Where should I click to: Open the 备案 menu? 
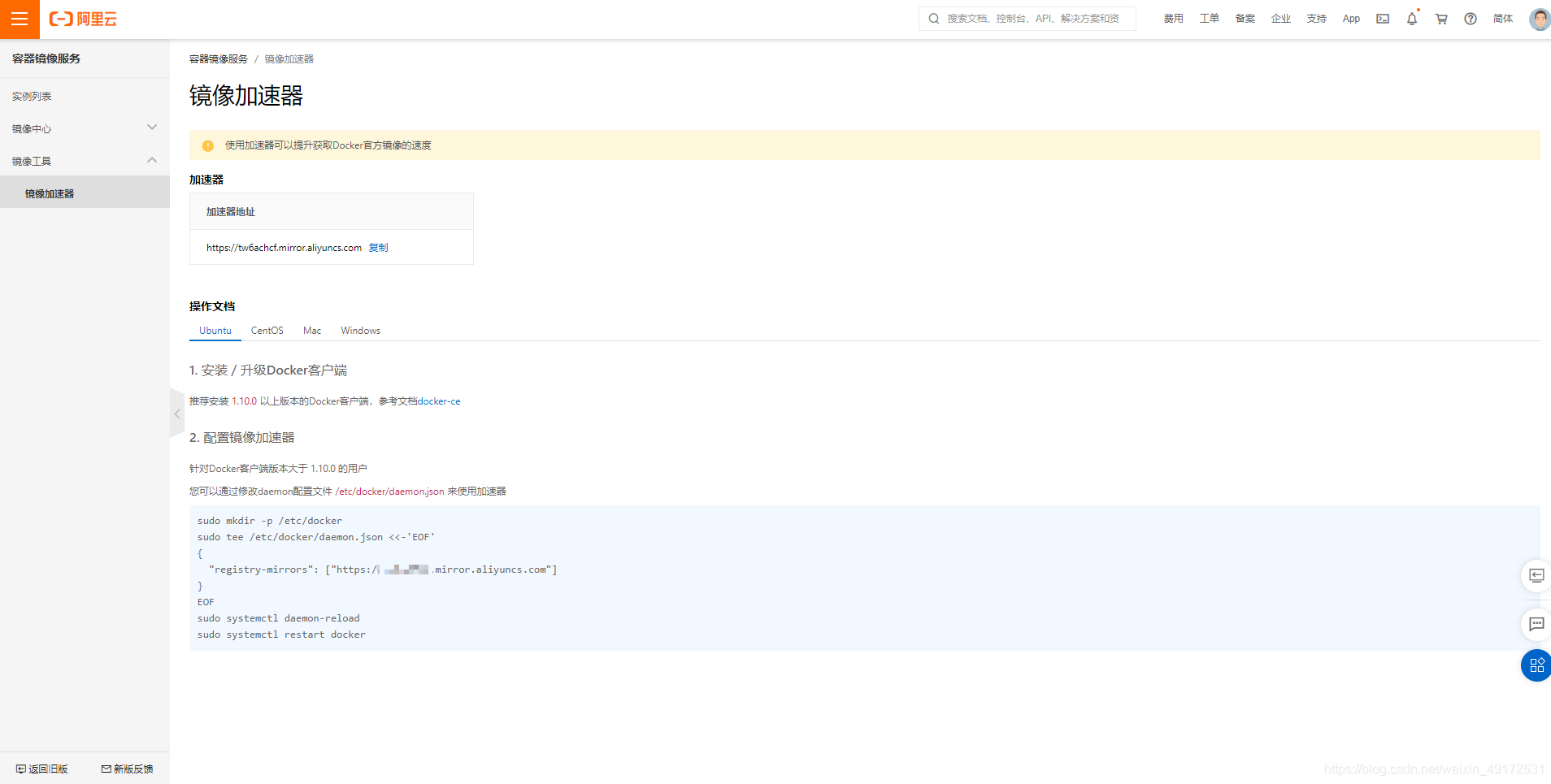point(1245,19)
